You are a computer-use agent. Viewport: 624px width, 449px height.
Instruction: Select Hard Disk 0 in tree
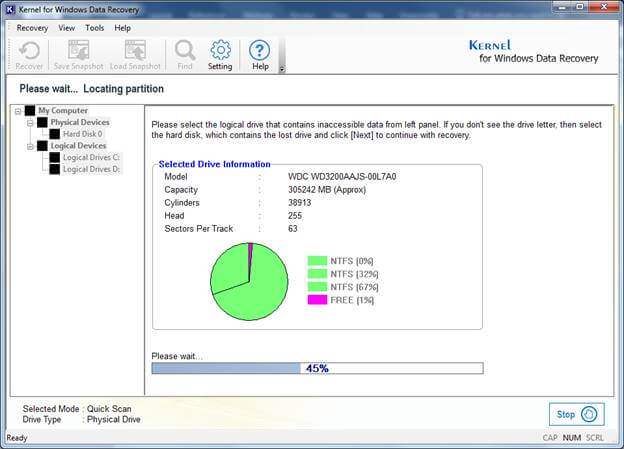pyautogui.click(x=83, y=134)
